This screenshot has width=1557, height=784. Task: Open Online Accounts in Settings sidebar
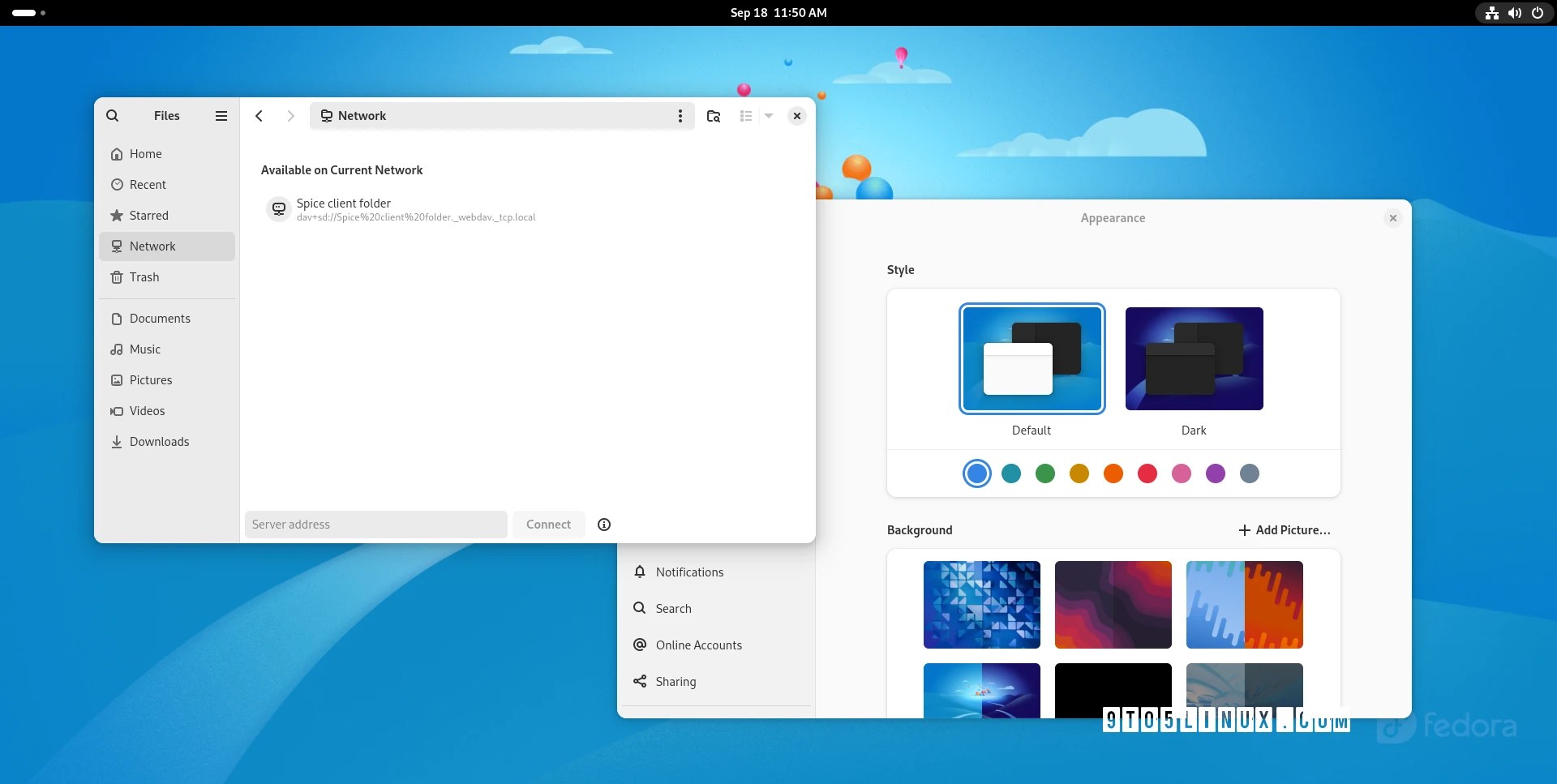pyautogui.click(x=716, y=645)
